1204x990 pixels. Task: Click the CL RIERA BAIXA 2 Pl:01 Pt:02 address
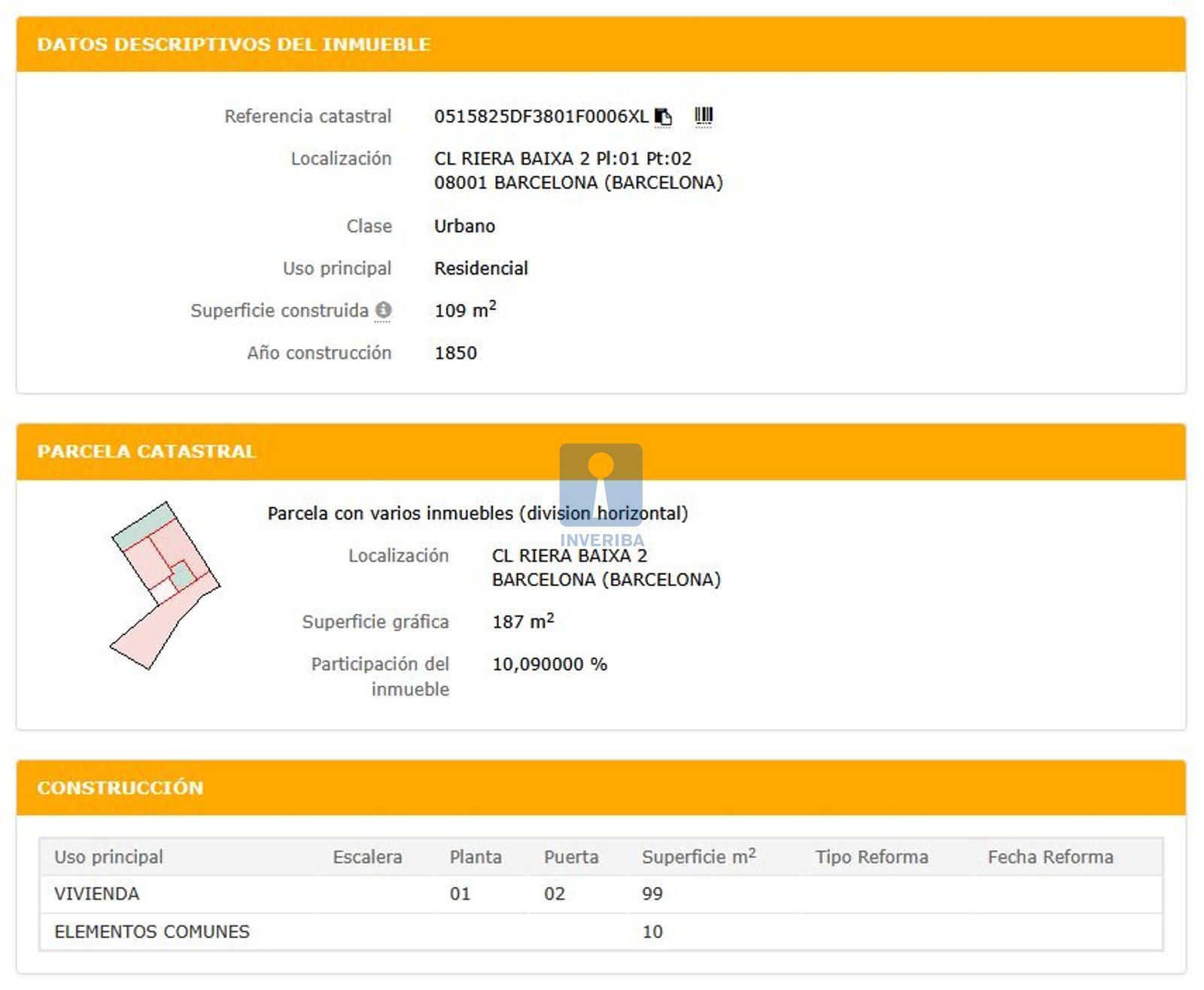point(562,159)
